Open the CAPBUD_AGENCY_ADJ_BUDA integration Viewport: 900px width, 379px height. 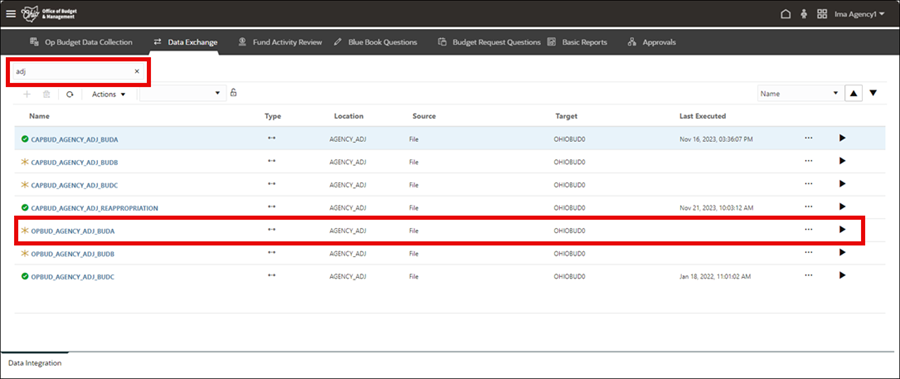tap(75, 139)
